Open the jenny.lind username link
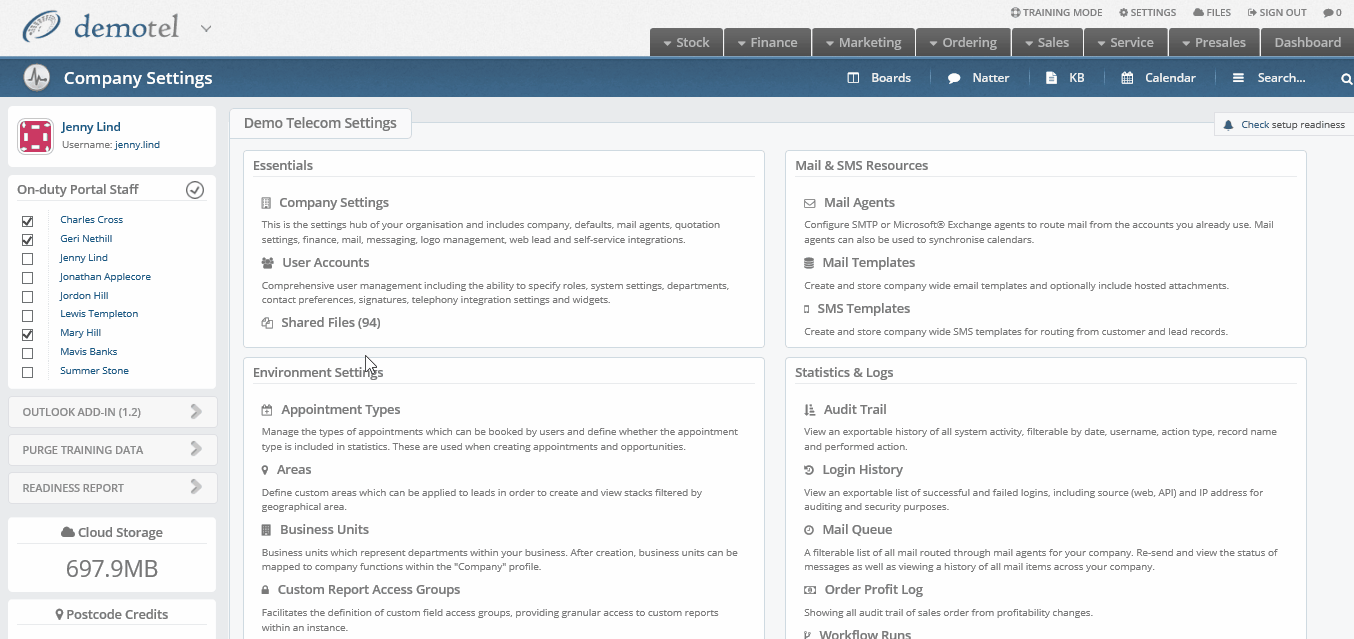The height and width of the screenshot is (639, 1354). (x=137, y=145)
